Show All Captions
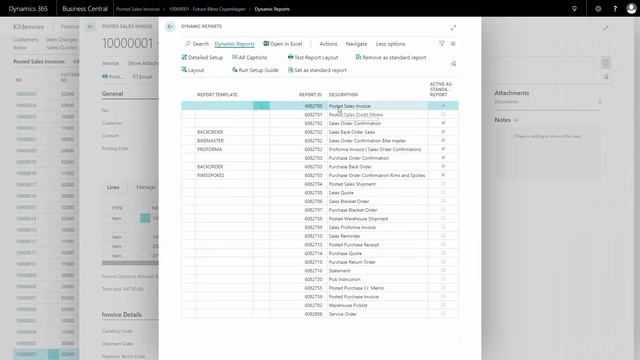 pyautogui.click(x=249, y=58)
